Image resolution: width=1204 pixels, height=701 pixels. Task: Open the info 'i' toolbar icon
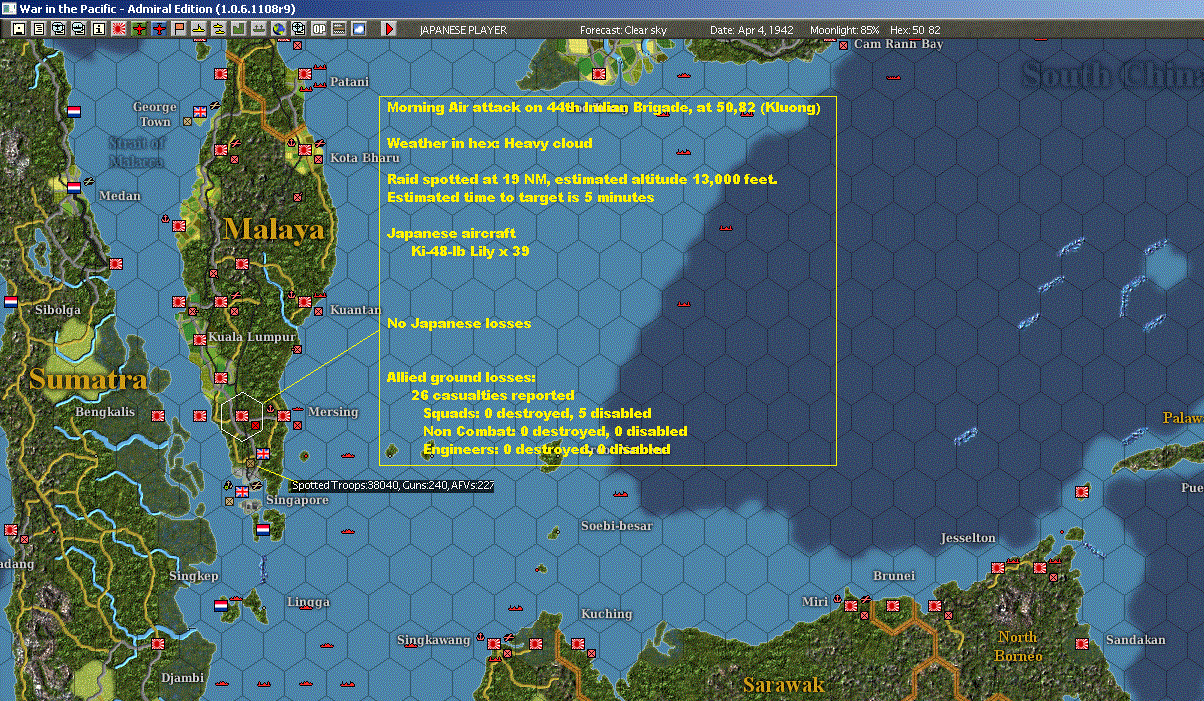(98, 29)
